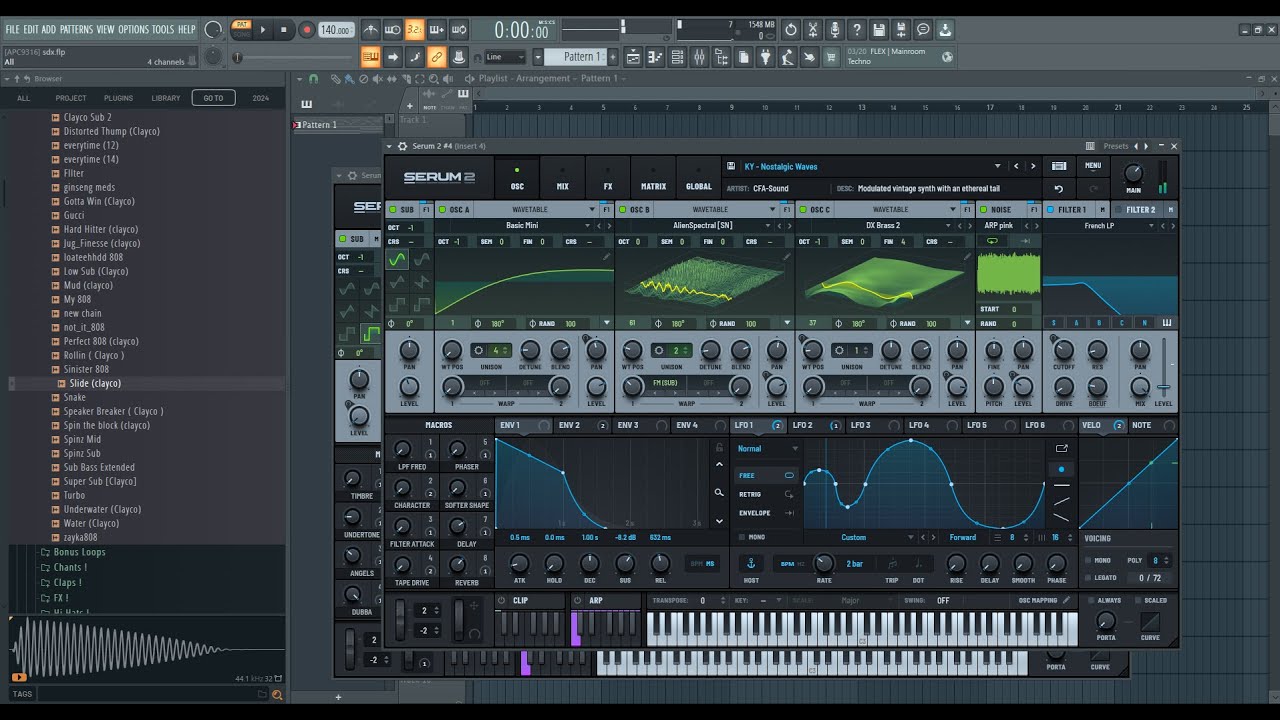This screenshot has width=1280, height=720.
Task: Click the LFO export shape icon
Action: tap(1062, 448)
